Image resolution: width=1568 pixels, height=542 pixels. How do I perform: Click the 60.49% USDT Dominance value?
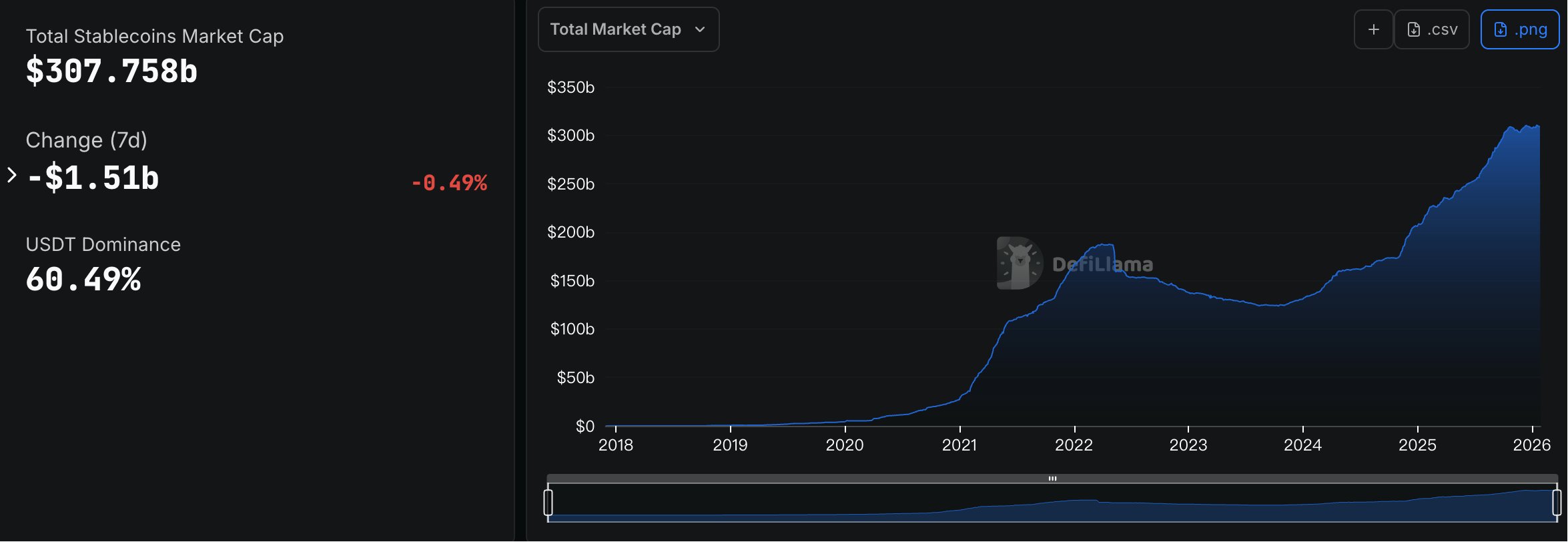pos(83,279)
